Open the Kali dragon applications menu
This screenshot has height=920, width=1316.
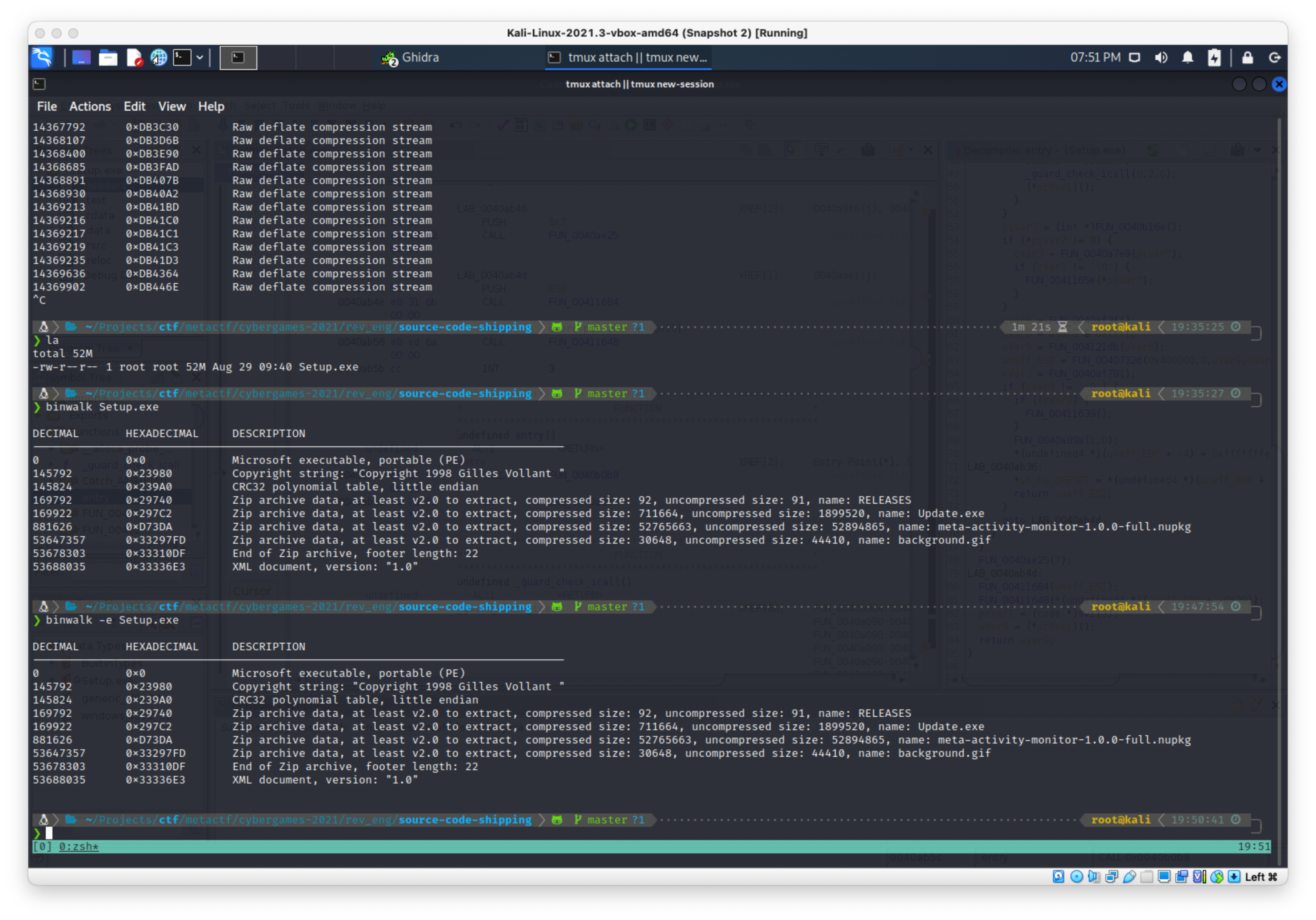point(42,57)
